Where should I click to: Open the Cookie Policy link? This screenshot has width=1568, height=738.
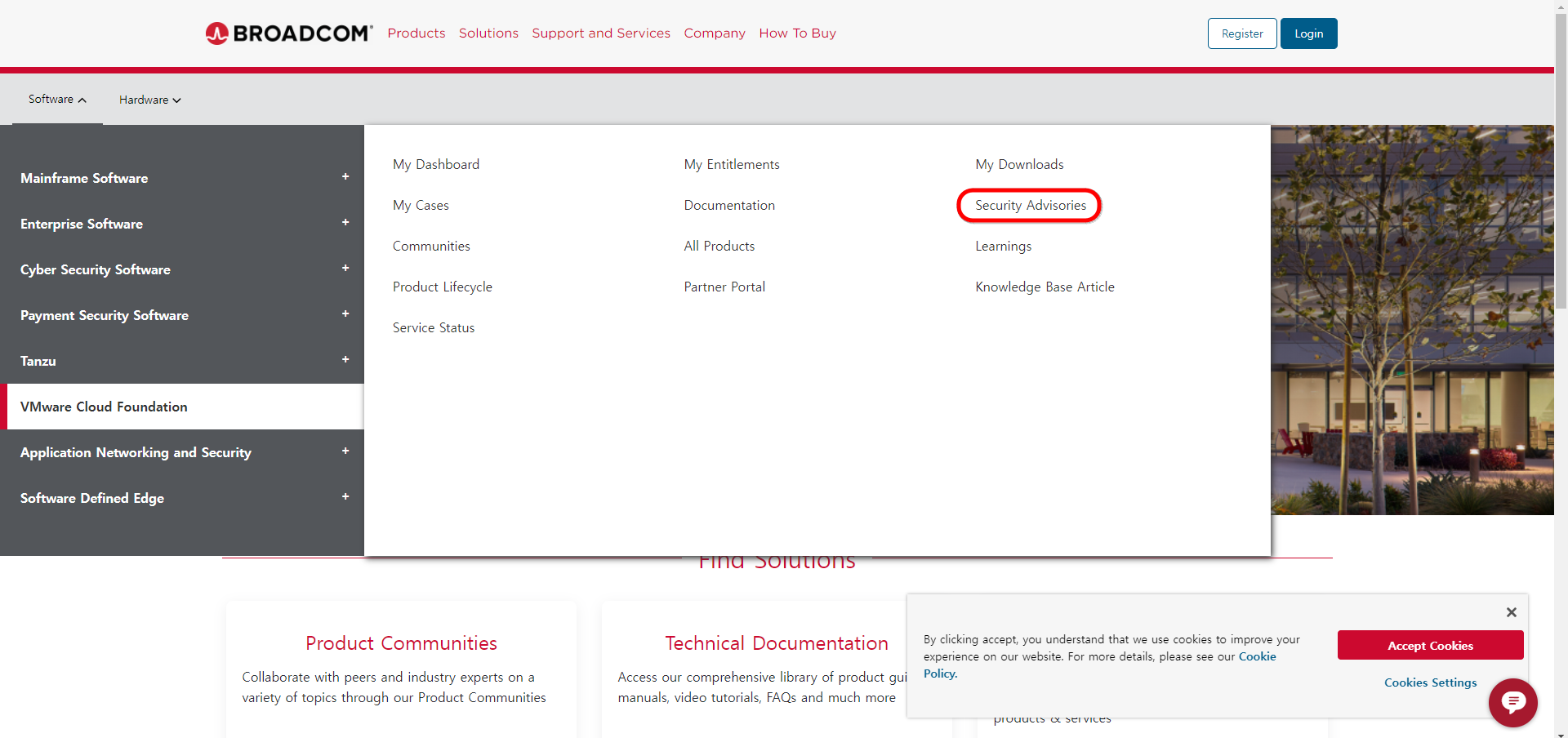(x=1257, y=656)
